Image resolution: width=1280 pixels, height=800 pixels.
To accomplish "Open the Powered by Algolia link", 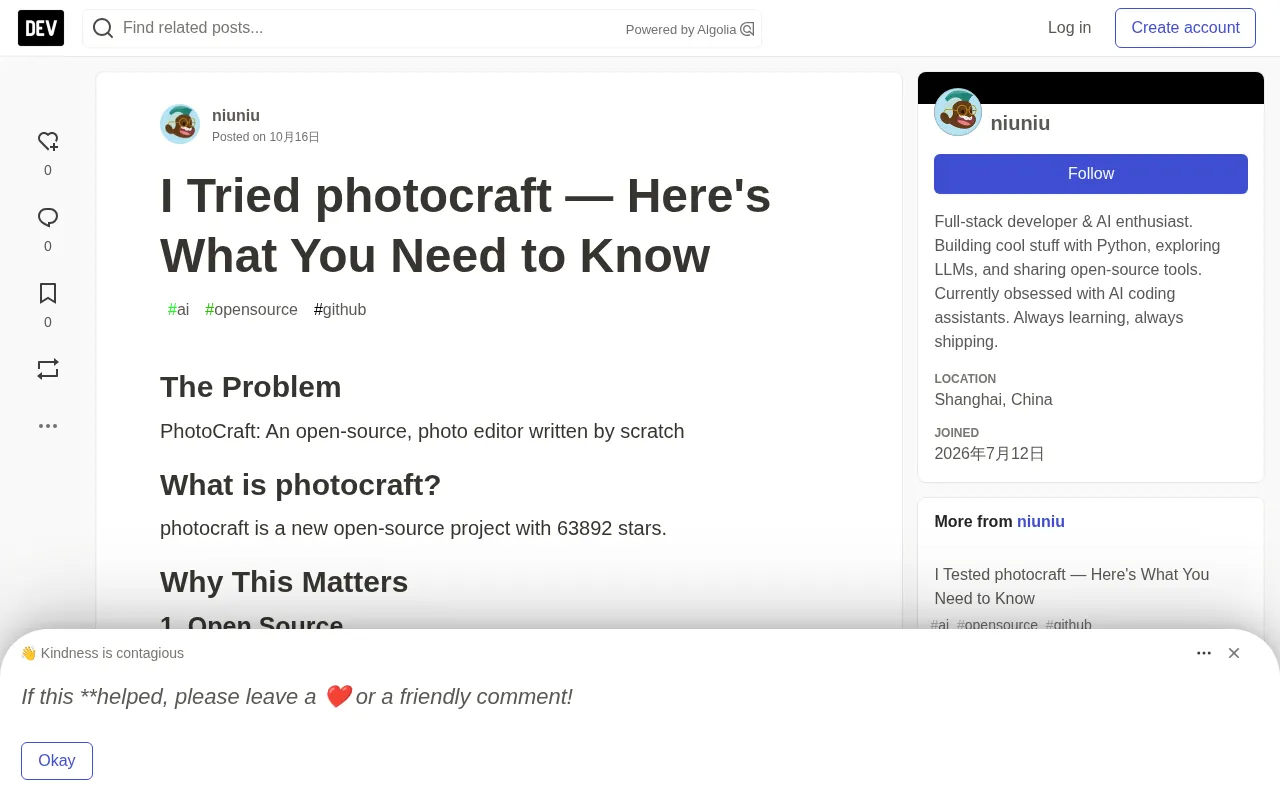I will pyautogui.click(x=690, y=29).
